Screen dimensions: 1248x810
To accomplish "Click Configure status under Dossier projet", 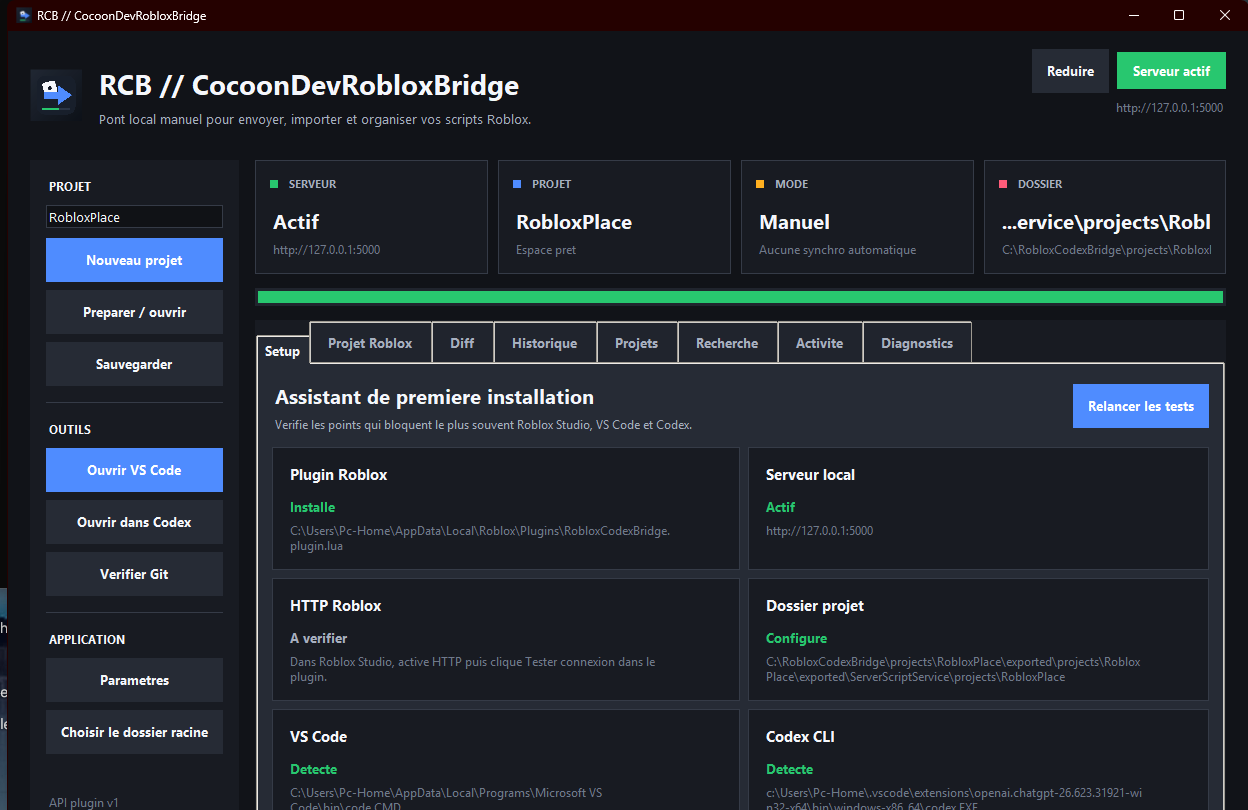I will click(x=796, y=638).
